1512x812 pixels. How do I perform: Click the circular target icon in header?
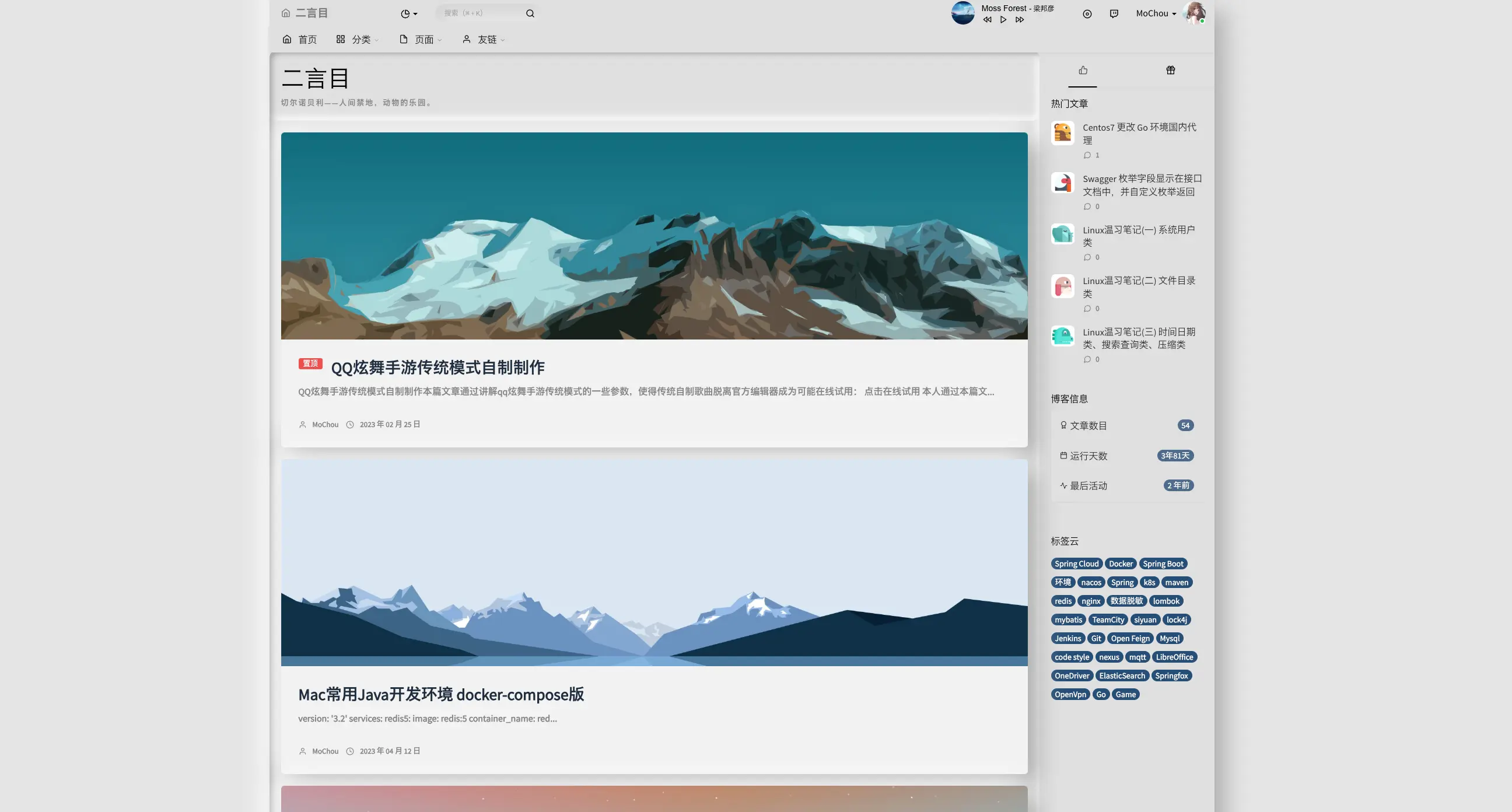pos(1087,13)
